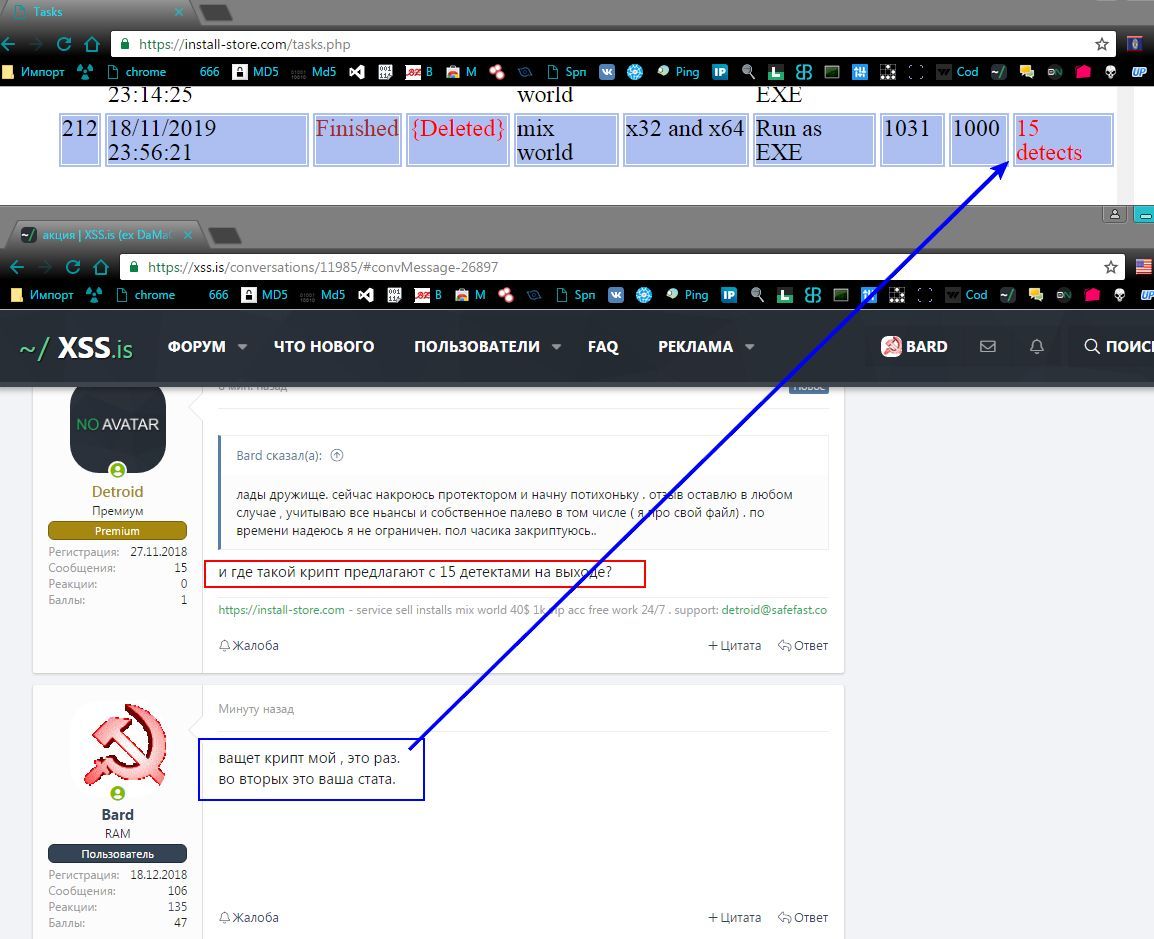This screenshot has width=1154, height=939.
Task: Focus the xss.is address bar
Action: pyautogui.click(x=622, y=267)
